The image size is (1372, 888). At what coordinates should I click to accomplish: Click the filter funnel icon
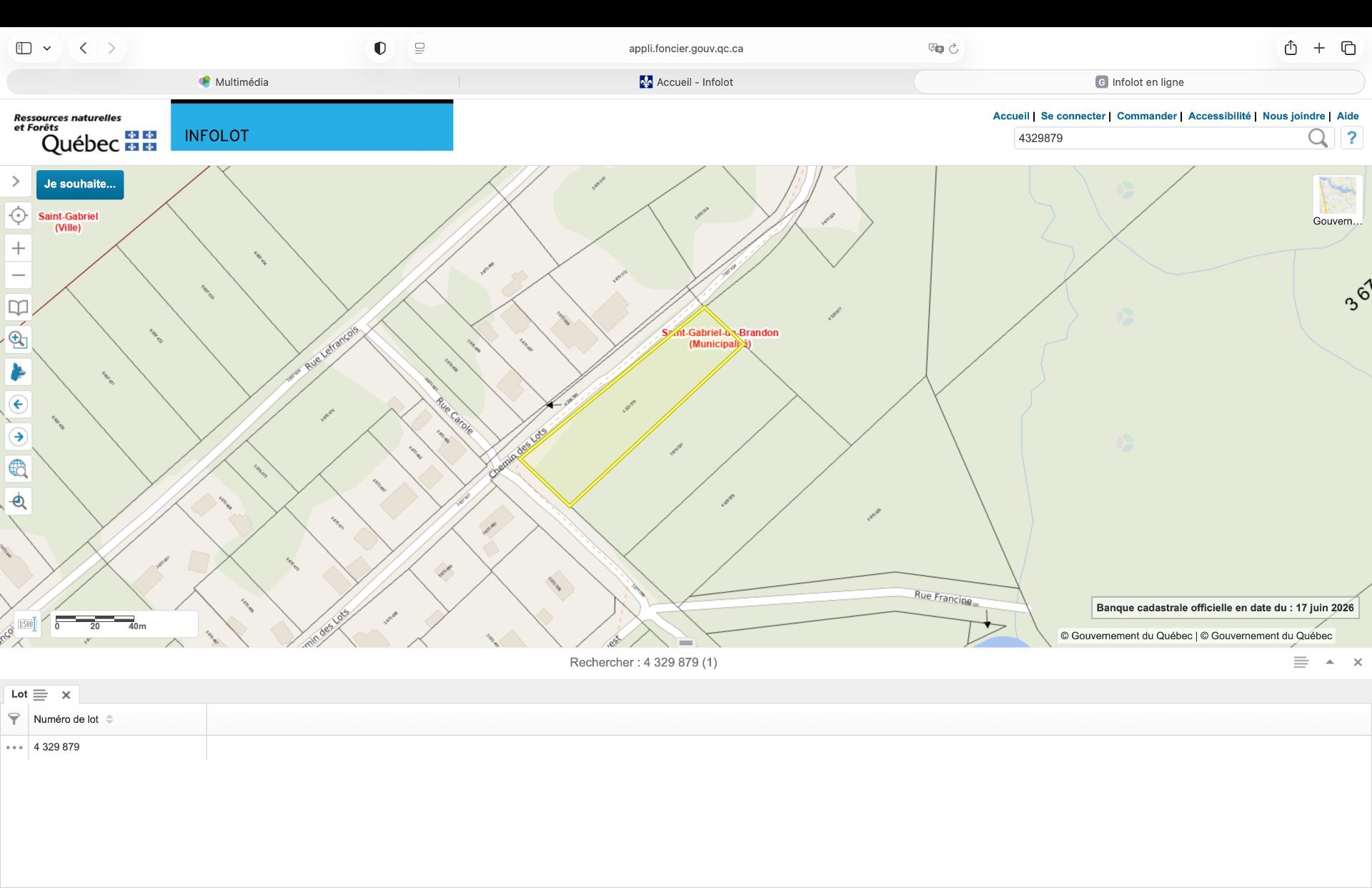point(14,719)
